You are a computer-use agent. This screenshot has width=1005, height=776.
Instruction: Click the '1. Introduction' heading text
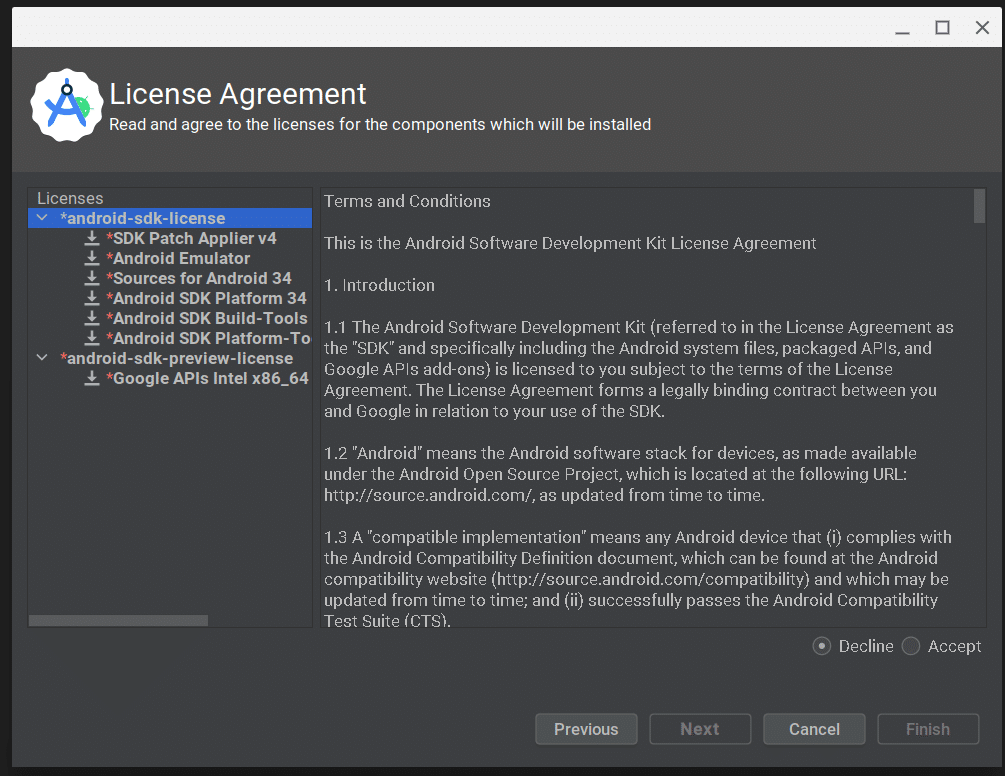point(379,285)
